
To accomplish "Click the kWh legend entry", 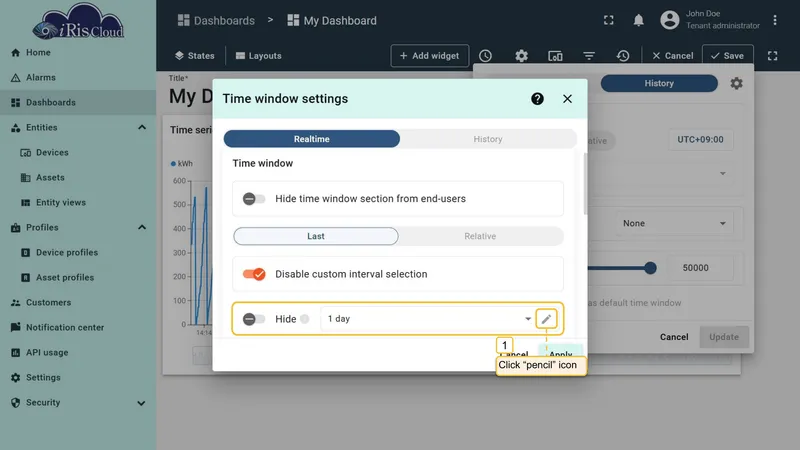I will pyautogui.click(x=182, y=164).
